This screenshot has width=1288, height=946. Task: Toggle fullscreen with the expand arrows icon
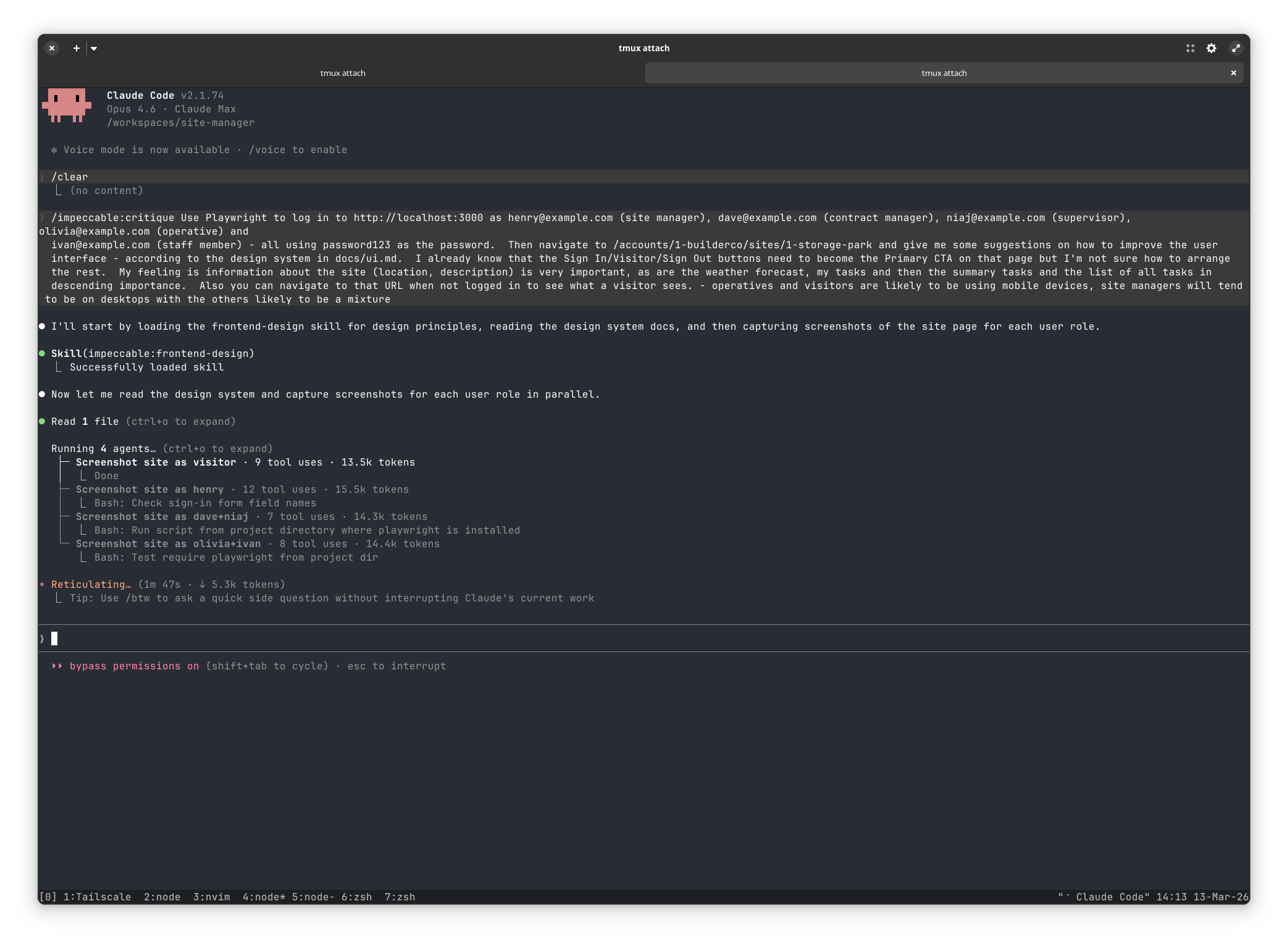[1236, 48]
